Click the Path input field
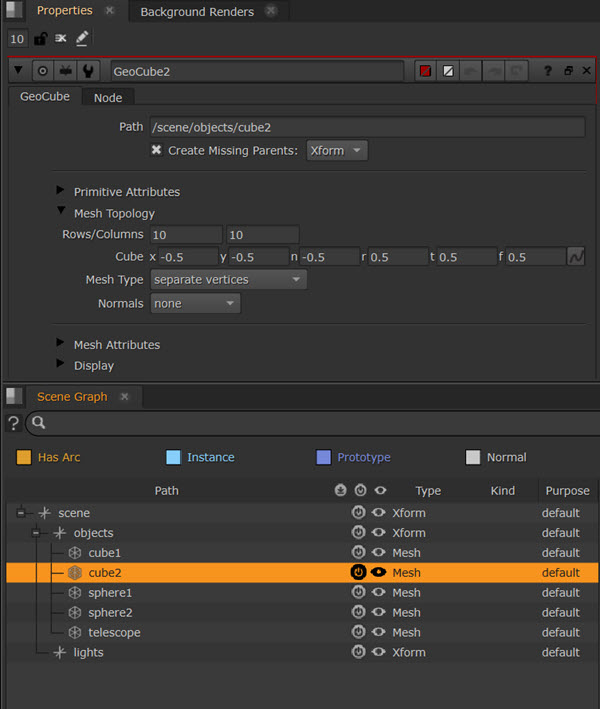 [366, 127]
